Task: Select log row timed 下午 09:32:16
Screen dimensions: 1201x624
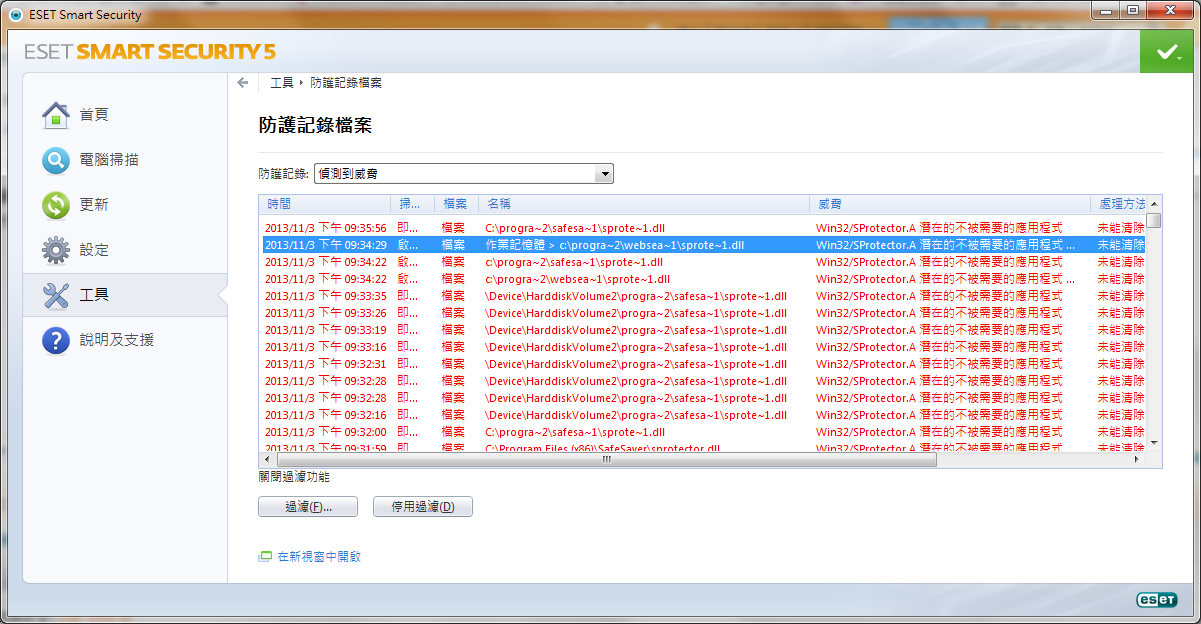Action: point(703,415)
